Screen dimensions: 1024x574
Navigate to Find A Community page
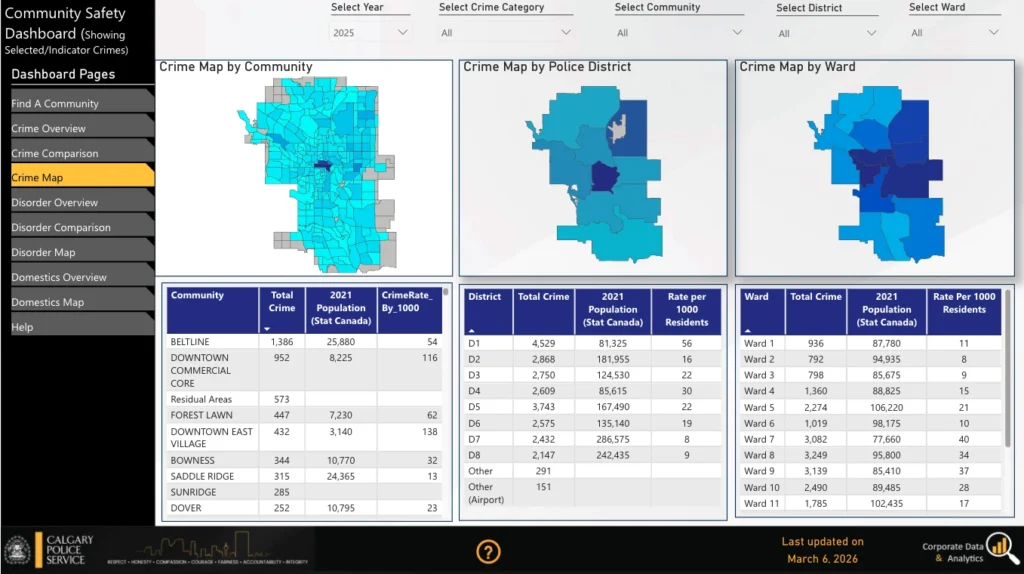pyautogui.click(x=78, y=104)
